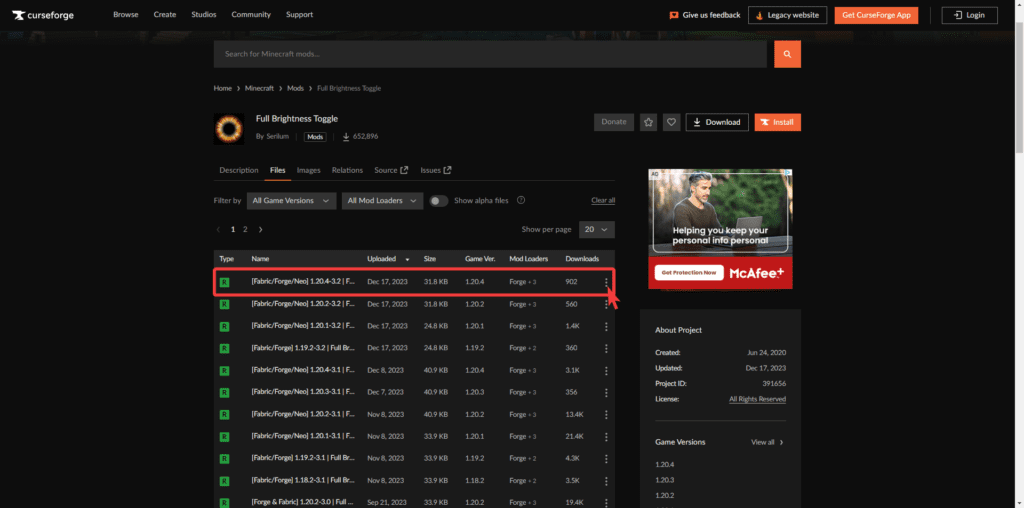Switch to the Description tab

point(239,170)
